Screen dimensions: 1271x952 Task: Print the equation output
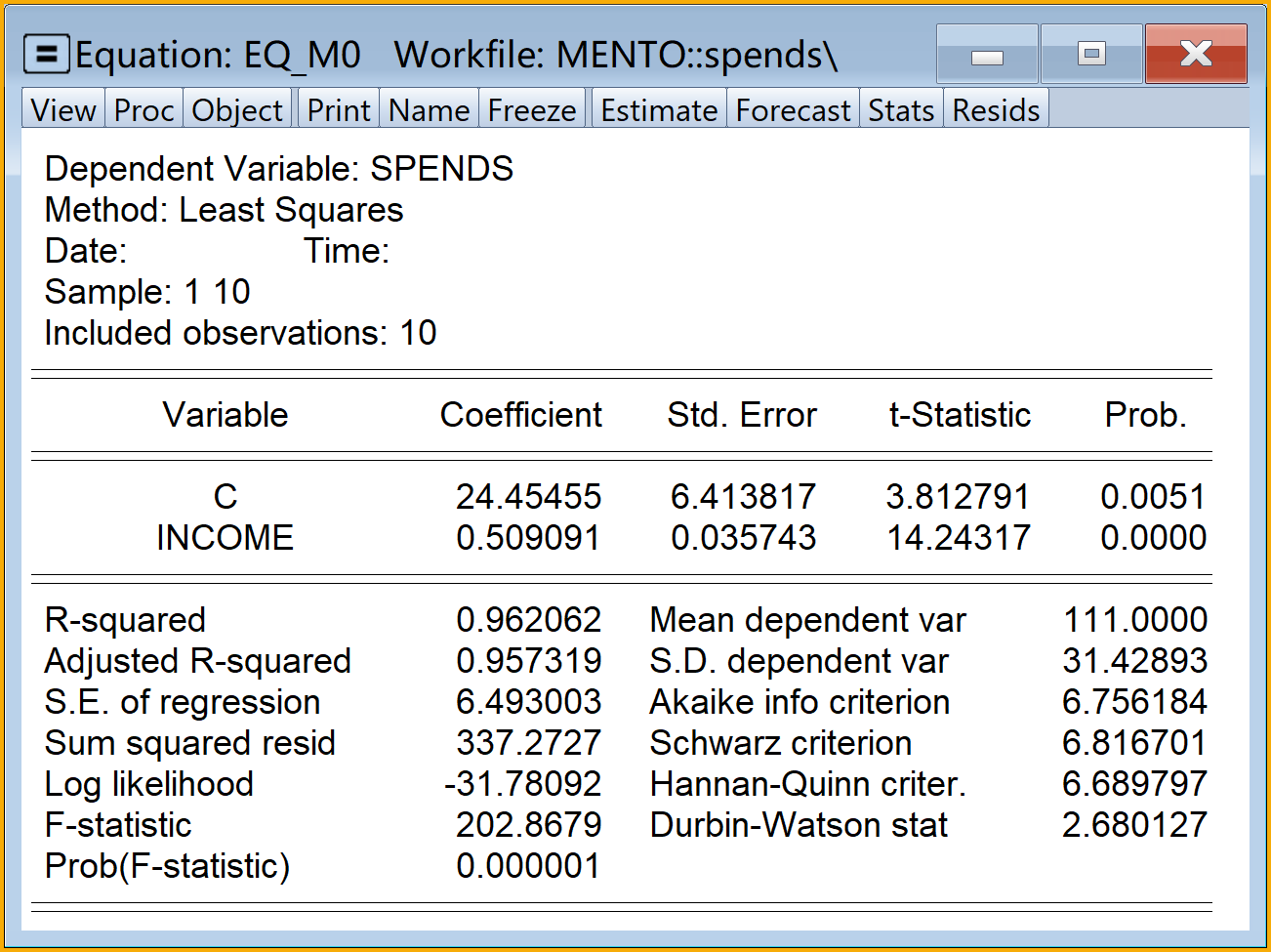point(339,110)
